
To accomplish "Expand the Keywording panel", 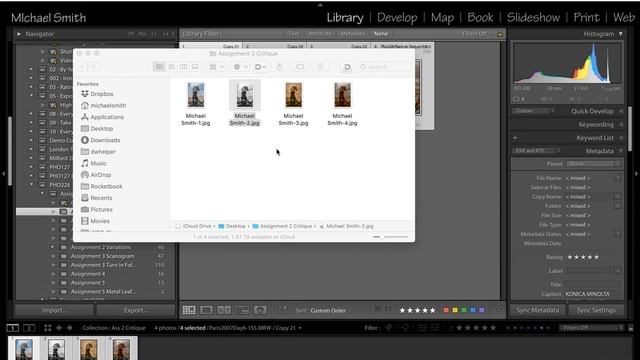I will (620, 124).
